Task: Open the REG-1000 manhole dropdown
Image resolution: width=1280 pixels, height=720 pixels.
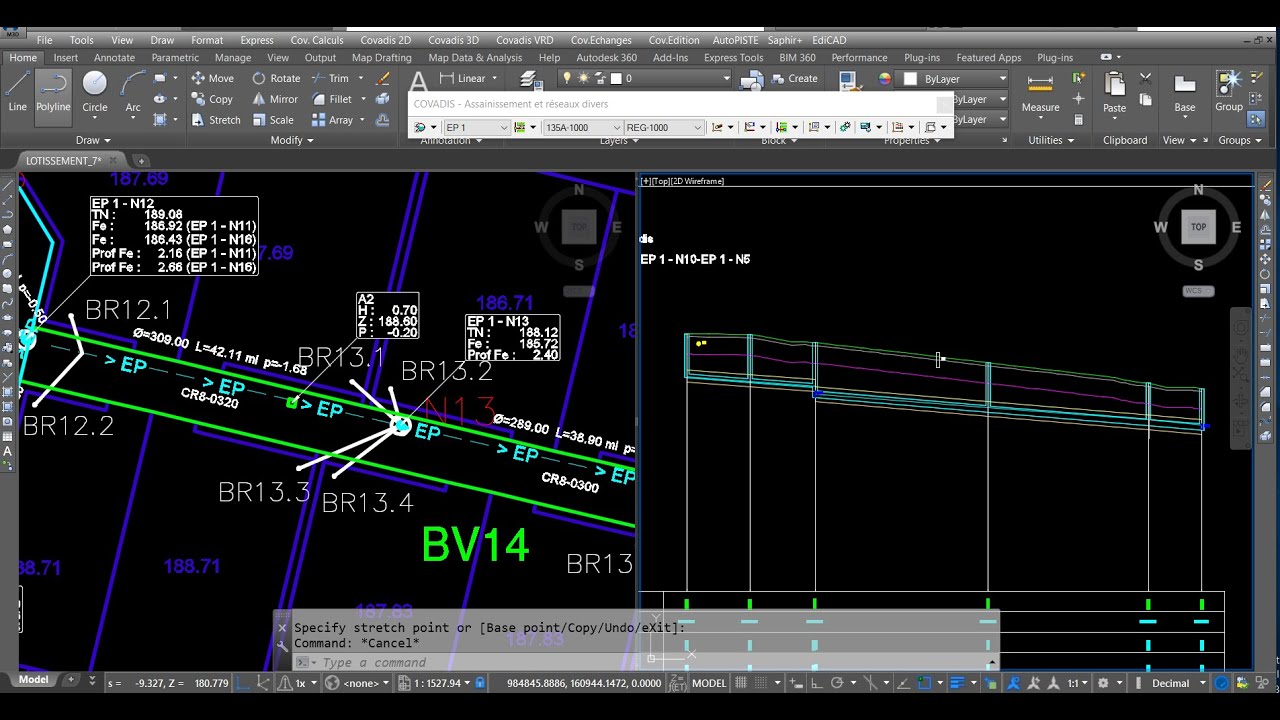Action: (x=664, y=127)
